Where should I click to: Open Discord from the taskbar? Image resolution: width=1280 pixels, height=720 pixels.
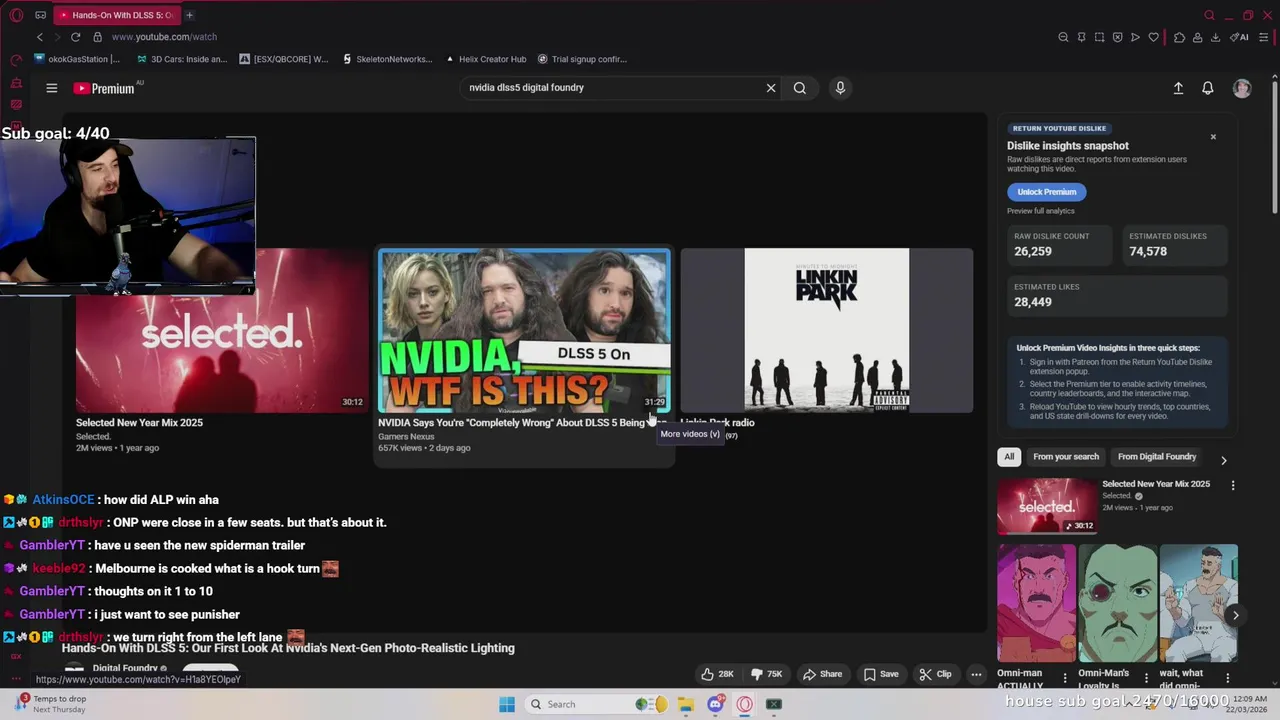coord(715,704)
